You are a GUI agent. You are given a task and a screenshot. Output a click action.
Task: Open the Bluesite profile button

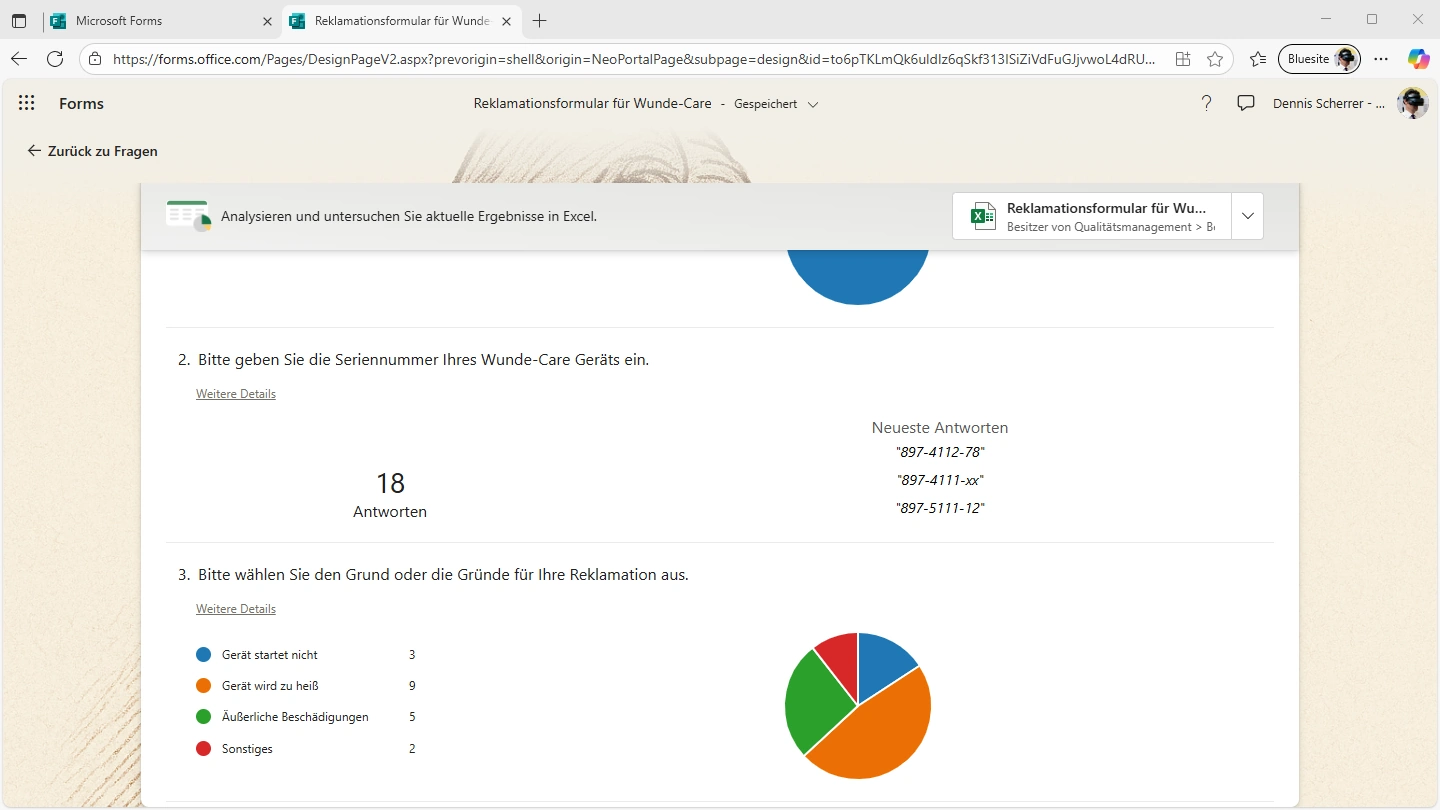(x=1319, y=59)
